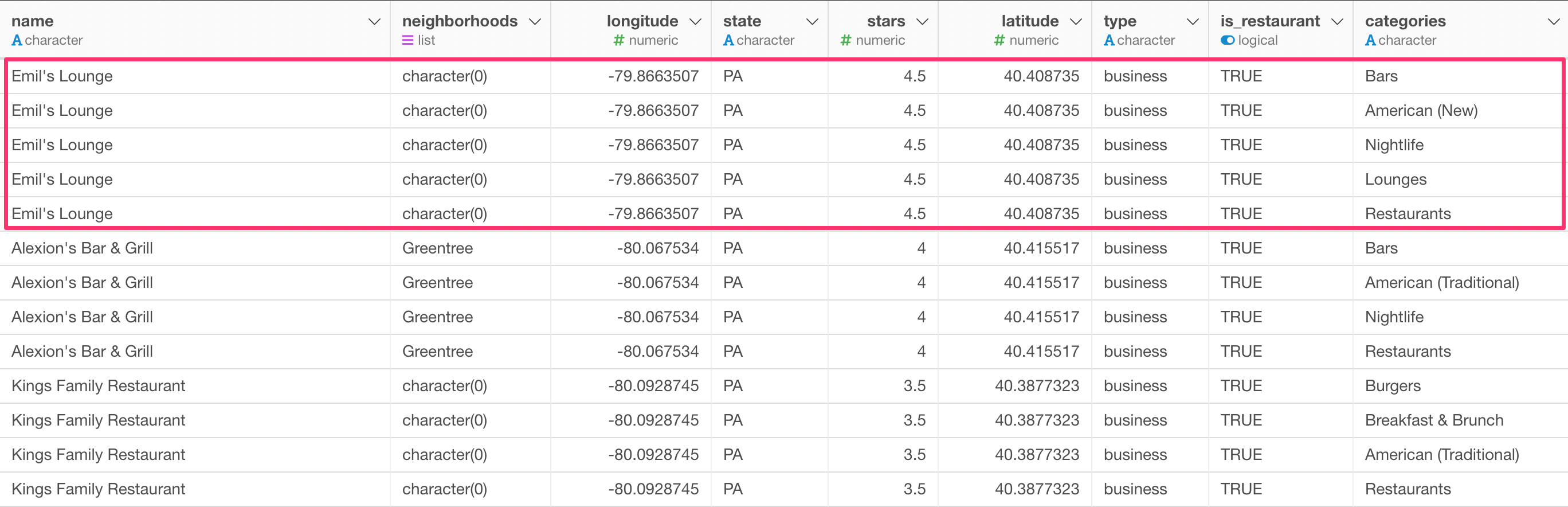The width and height of the screenshot is (1568, 507).
Task: Click Greentree in Alexion's American (Traditional) row
Action: tap(437, 283)
